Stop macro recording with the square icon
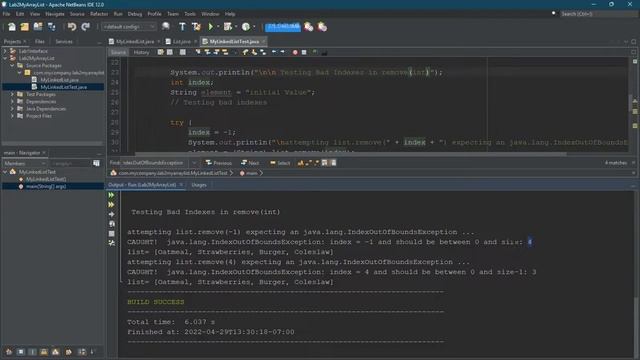The image size is (640, 360). click(x=304, y=52)
